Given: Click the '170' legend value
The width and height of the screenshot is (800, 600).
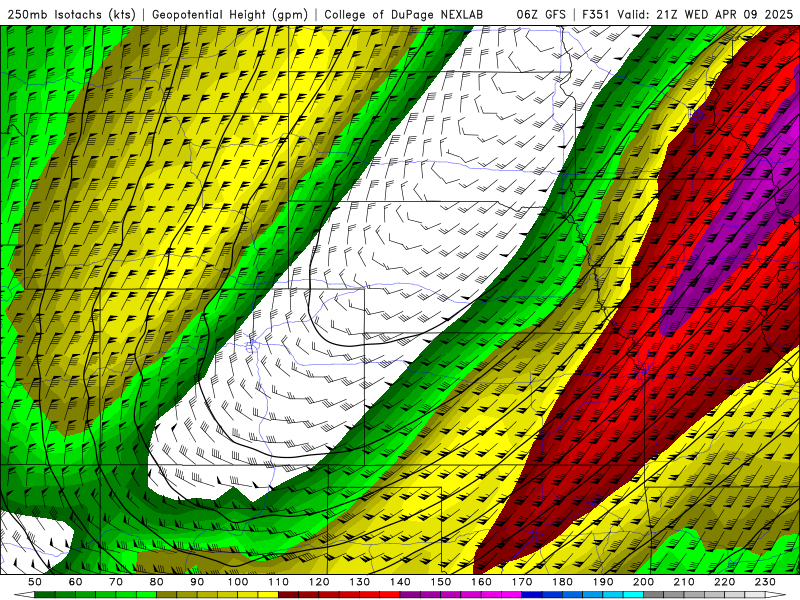Looking at the screenshot, I should 522,582.
